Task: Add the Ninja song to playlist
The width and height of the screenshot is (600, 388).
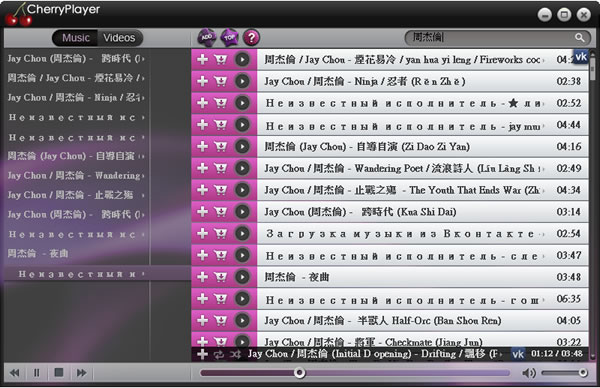Action: click(202, 81)
